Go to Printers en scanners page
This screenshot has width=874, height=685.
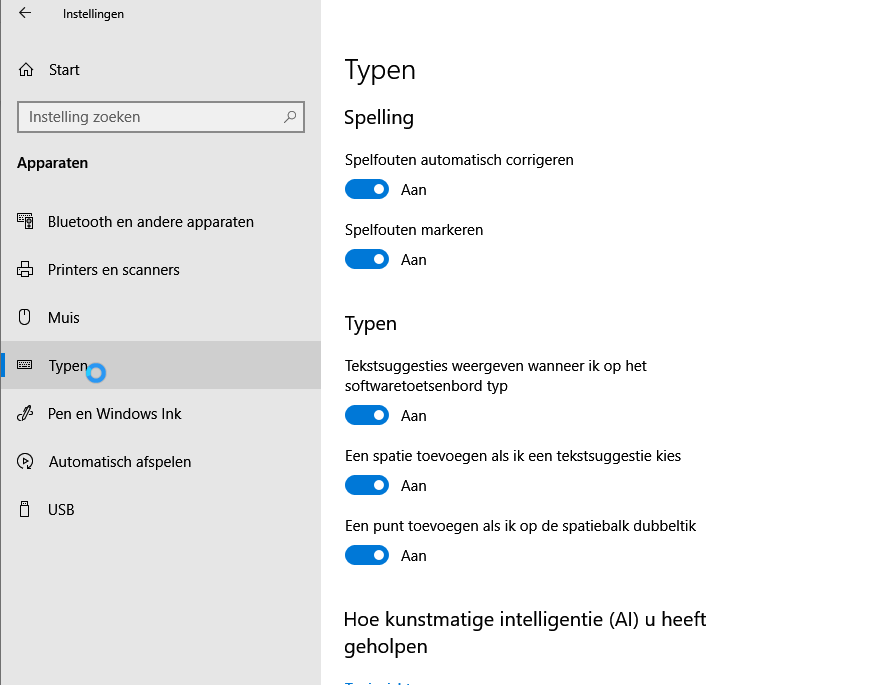(x=113, y=270)
